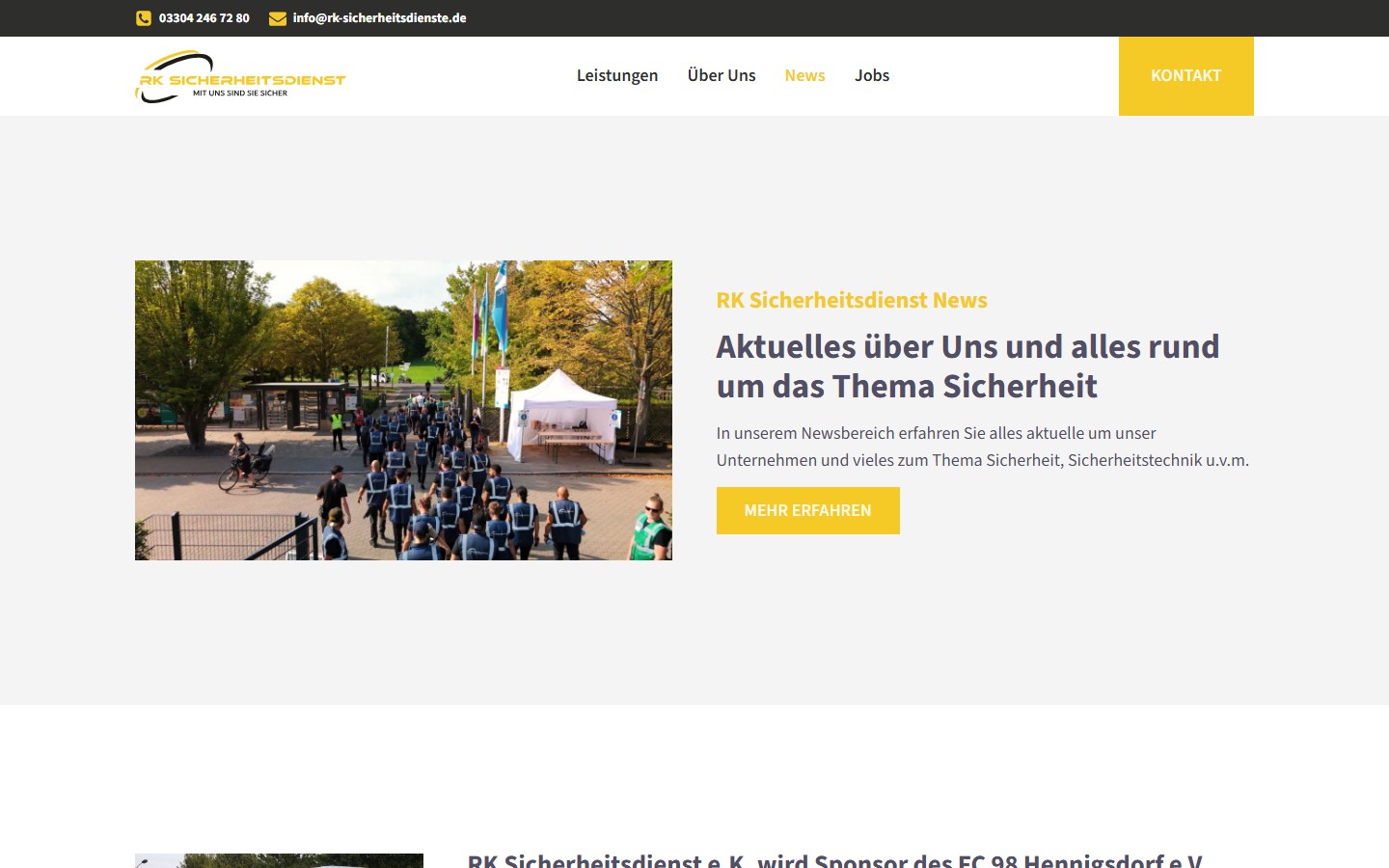Click the 'Aktuelles über Uns' heading
Viewport: 1389px width, 868px height.
[967, 366]
